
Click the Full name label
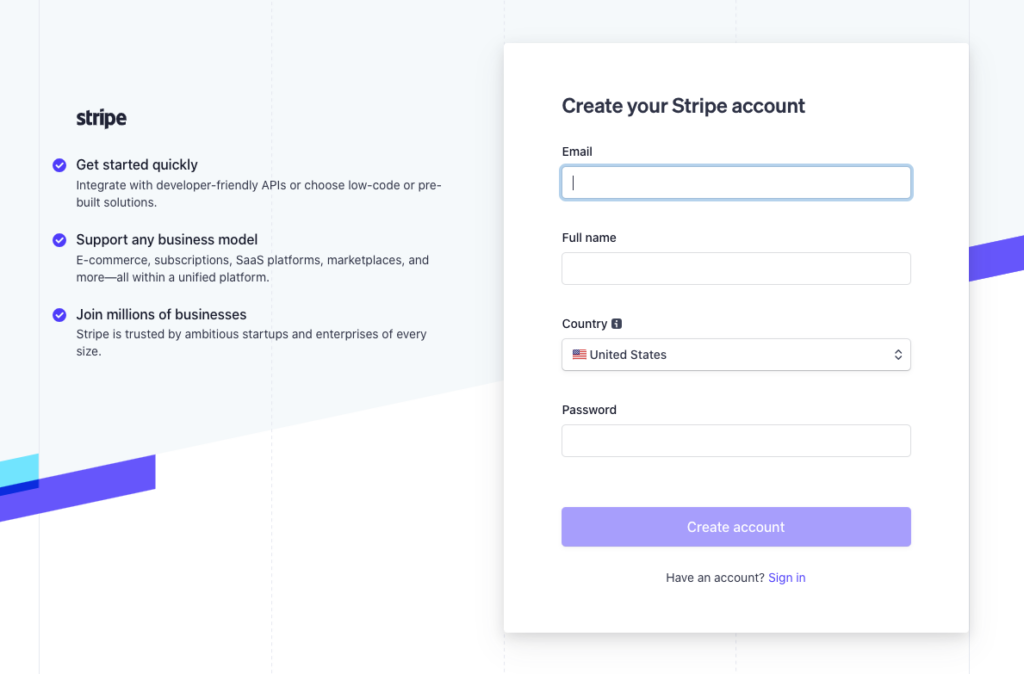click(589, 238)
